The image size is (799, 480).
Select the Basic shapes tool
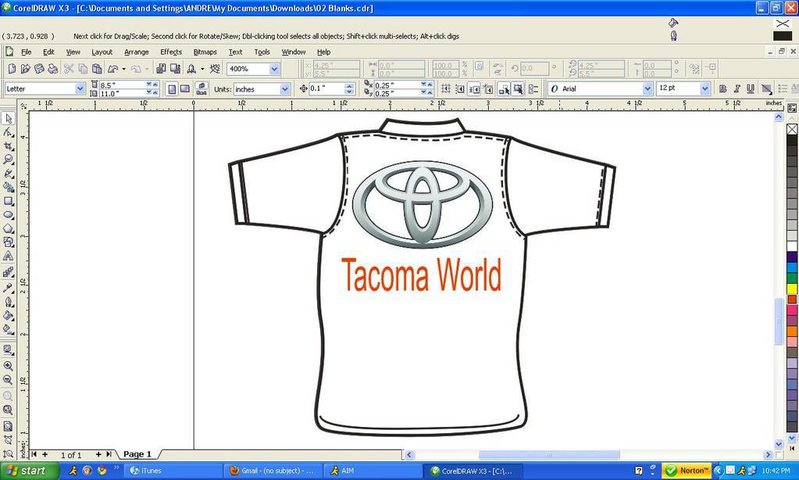click(8, 243)
